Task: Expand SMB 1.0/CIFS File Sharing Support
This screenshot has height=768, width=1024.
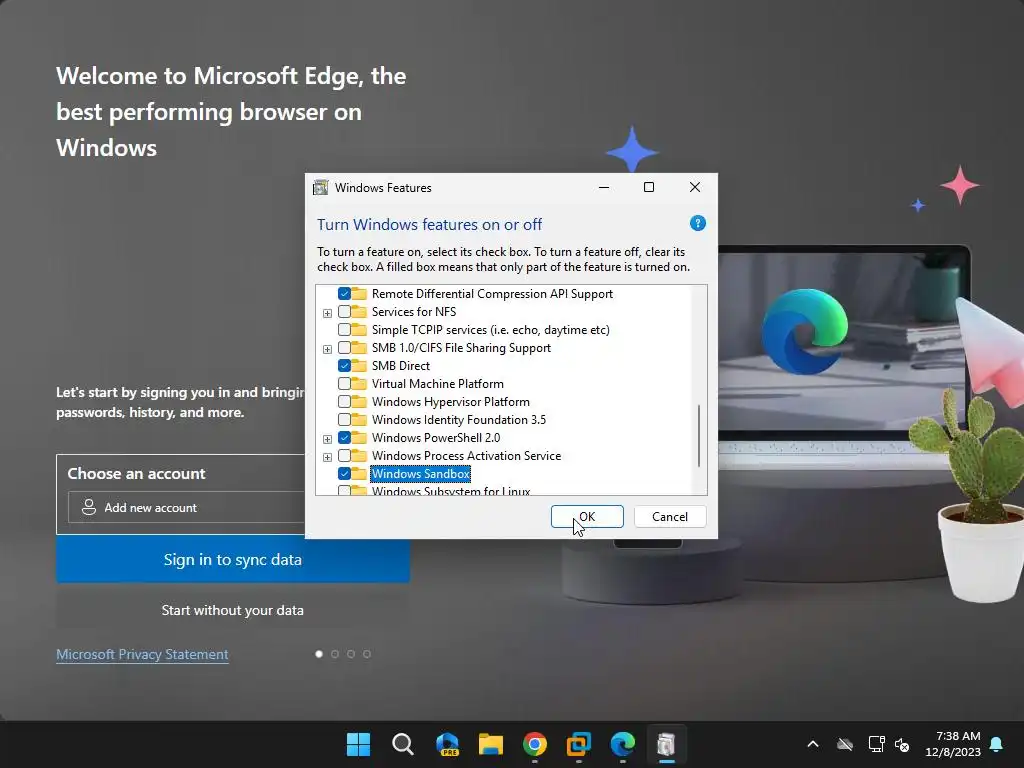Action: (x=327, y=349)
